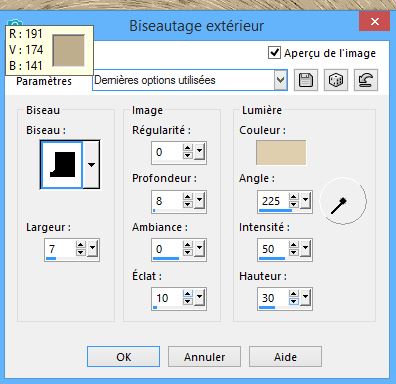Toggle the Aperçu de l'image checkbox
Image resolution: width=396 pixels, height=384 pixels.
(274, 53)
